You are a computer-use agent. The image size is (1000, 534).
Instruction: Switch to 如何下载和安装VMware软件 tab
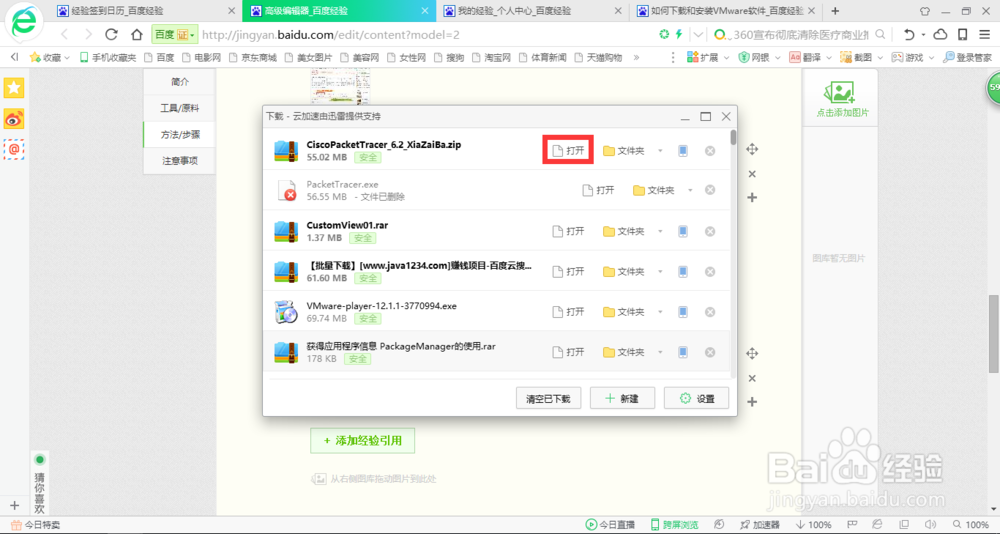click(x=724, y=11)
